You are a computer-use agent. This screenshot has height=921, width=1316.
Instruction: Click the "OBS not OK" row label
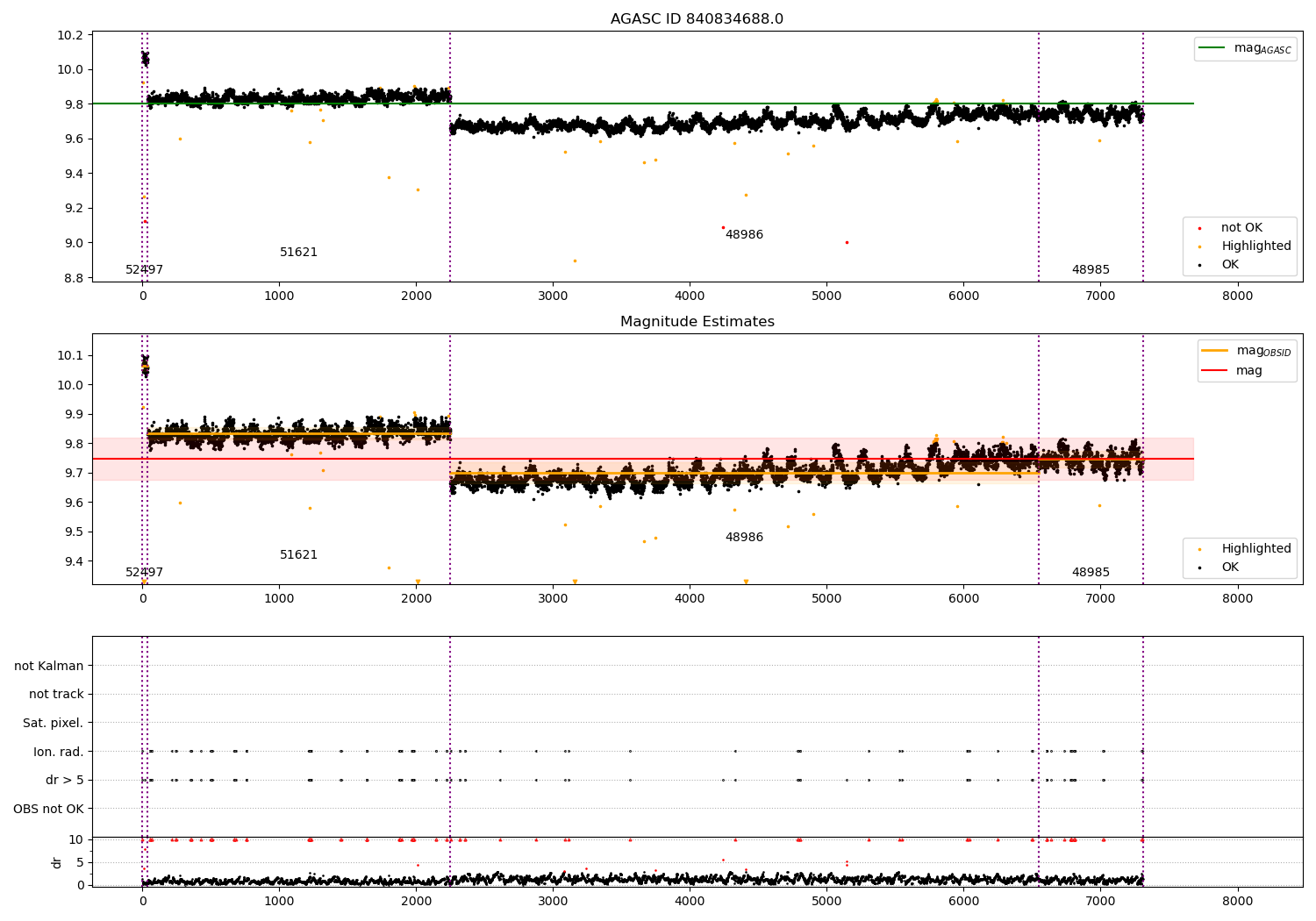[x=48, y=809]
